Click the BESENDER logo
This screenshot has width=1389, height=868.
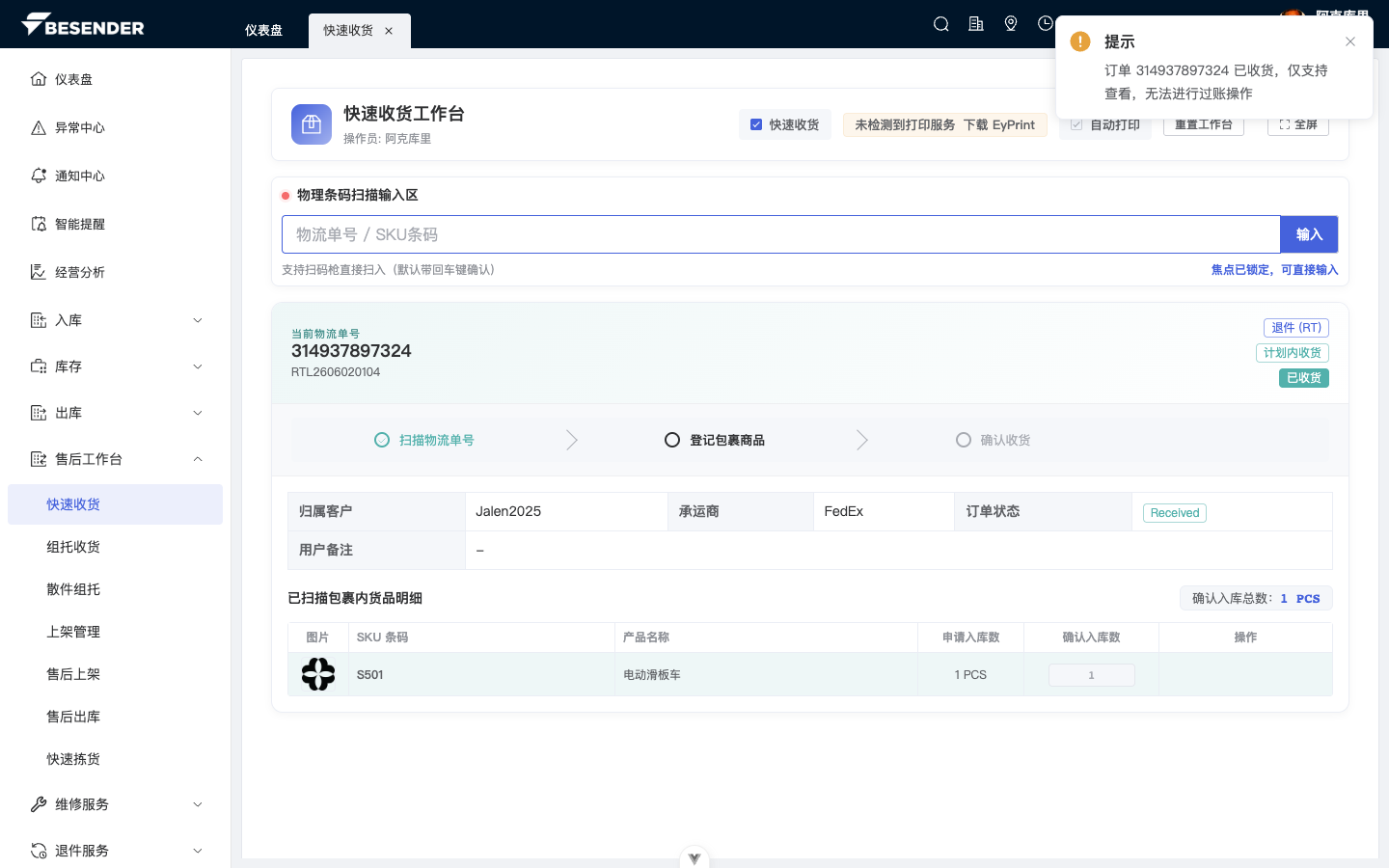(x=83, y=24)
